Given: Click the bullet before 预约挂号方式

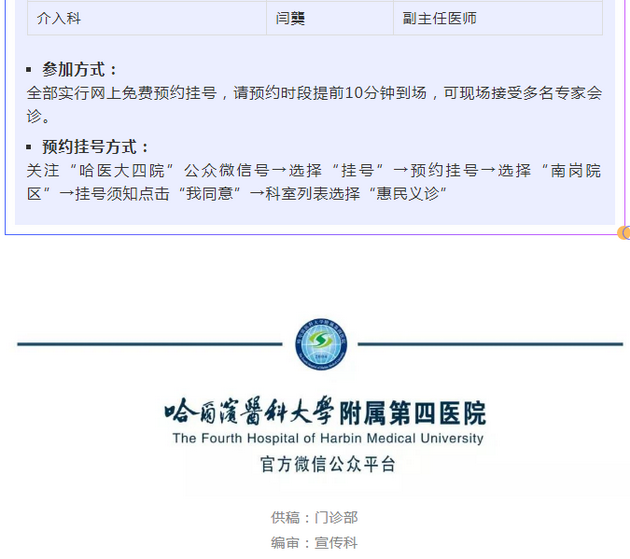Looking at the screenshot, I should [x=30, y=148].
